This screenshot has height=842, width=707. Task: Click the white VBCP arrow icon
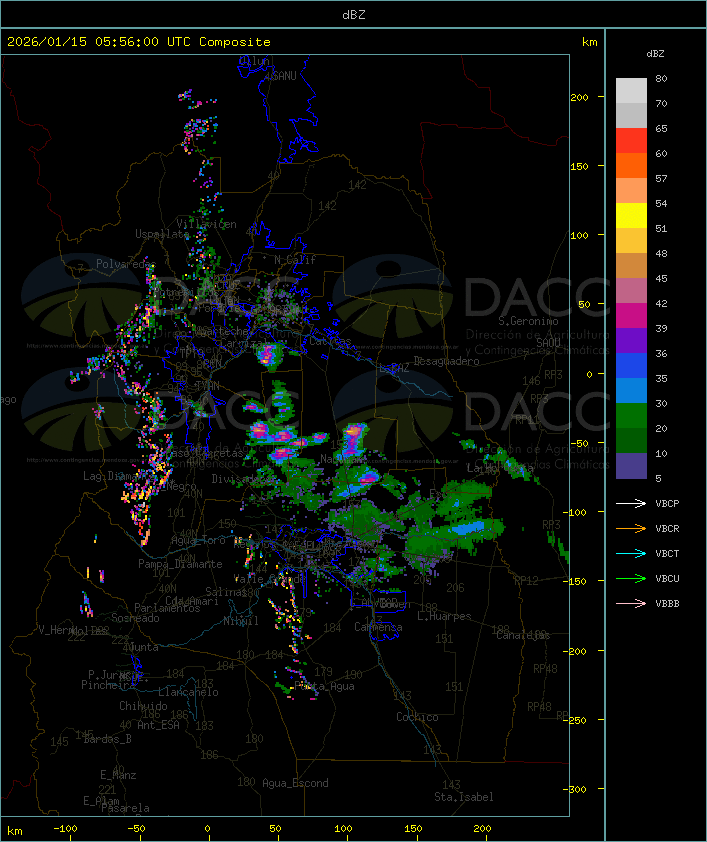pyautogui.click(x=631, y=503)
